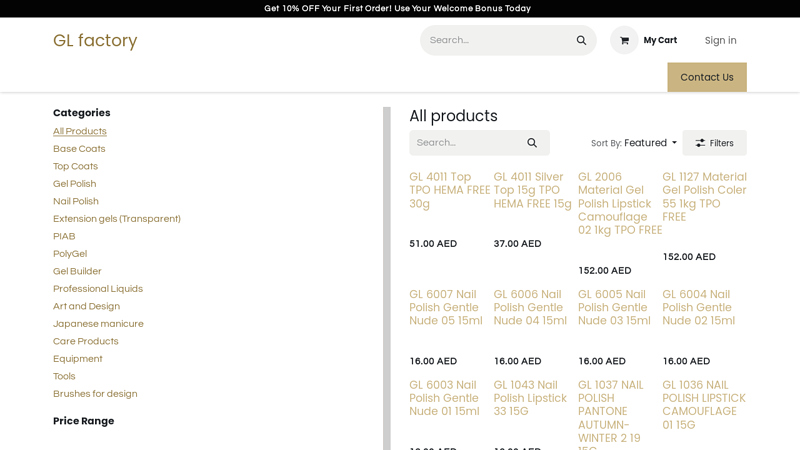Select the Gel Polish category
Viewport: 800px width, 450px height.
75,184
